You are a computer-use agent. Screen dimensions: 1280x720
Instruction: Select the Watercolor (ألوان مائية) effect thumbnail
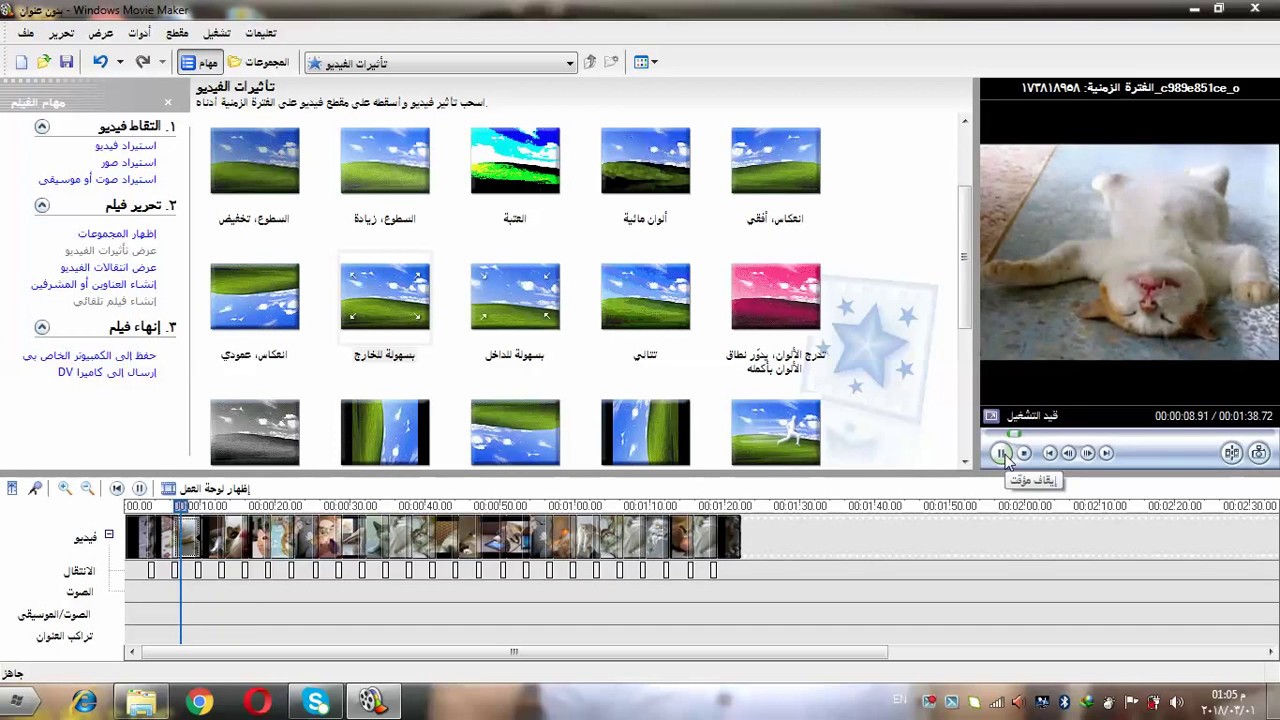[645, 161]
